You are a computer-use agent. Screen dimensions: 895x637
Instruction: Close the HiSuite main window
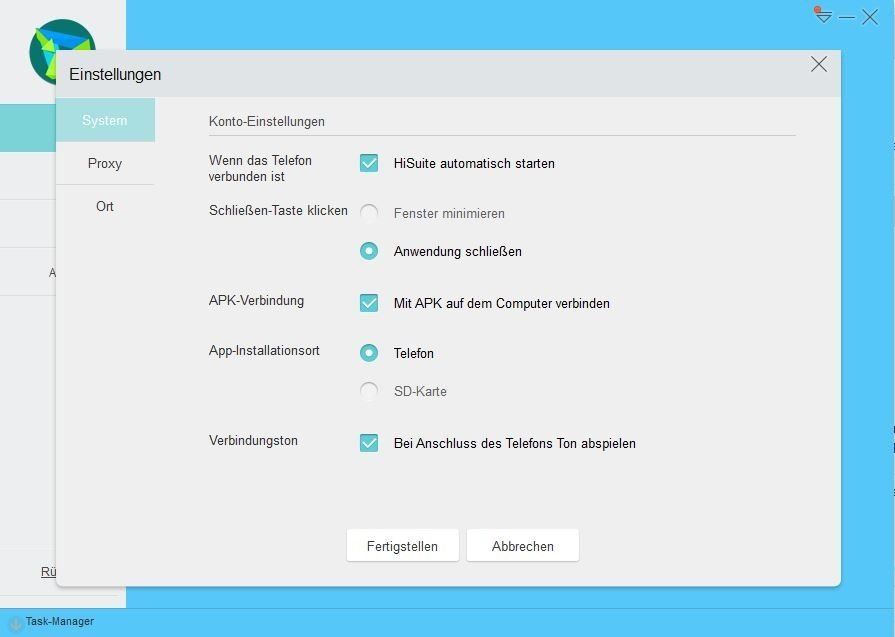tap(870, 17)
